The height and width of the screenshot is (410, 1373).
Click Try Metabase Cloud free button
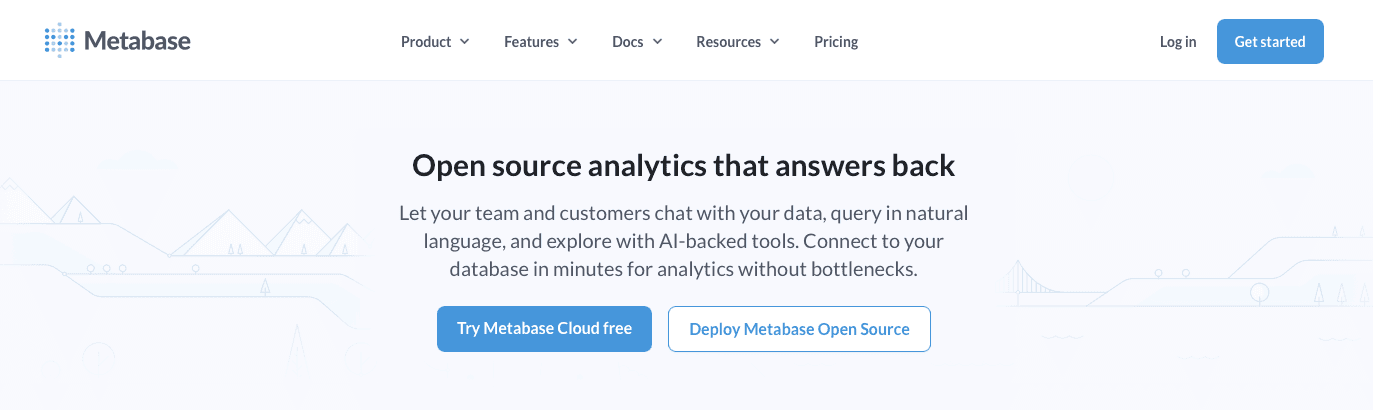(544, 329)
